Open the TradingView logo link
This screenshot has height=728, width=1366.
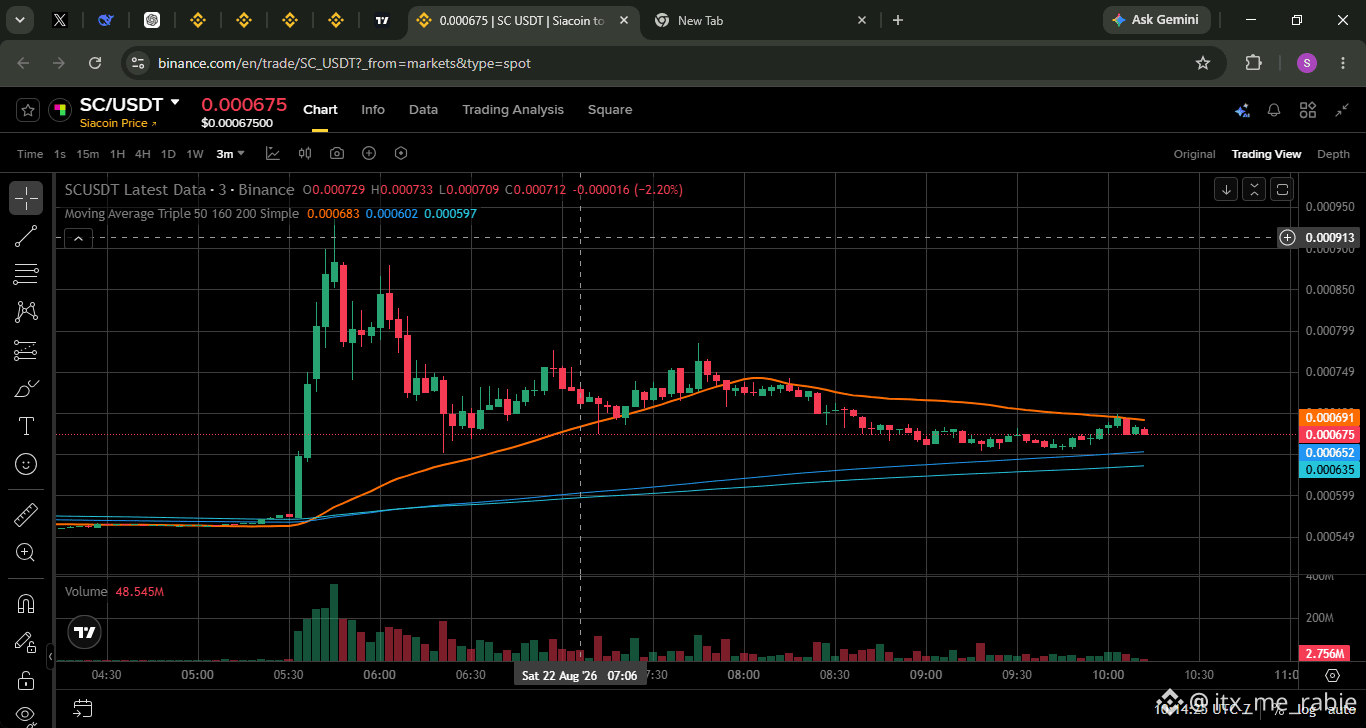85,632
